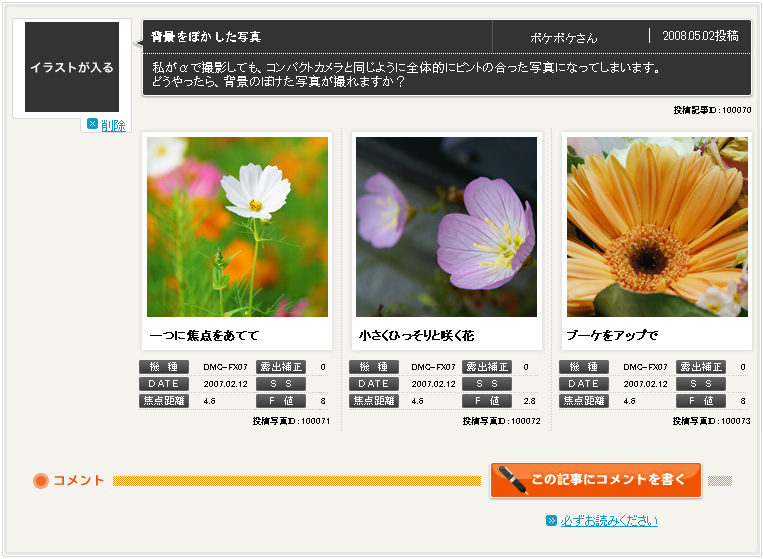Click the author name ポケポケさん
Screen dimensions: 763x559
pyautogui.click(x=563, y=38)
